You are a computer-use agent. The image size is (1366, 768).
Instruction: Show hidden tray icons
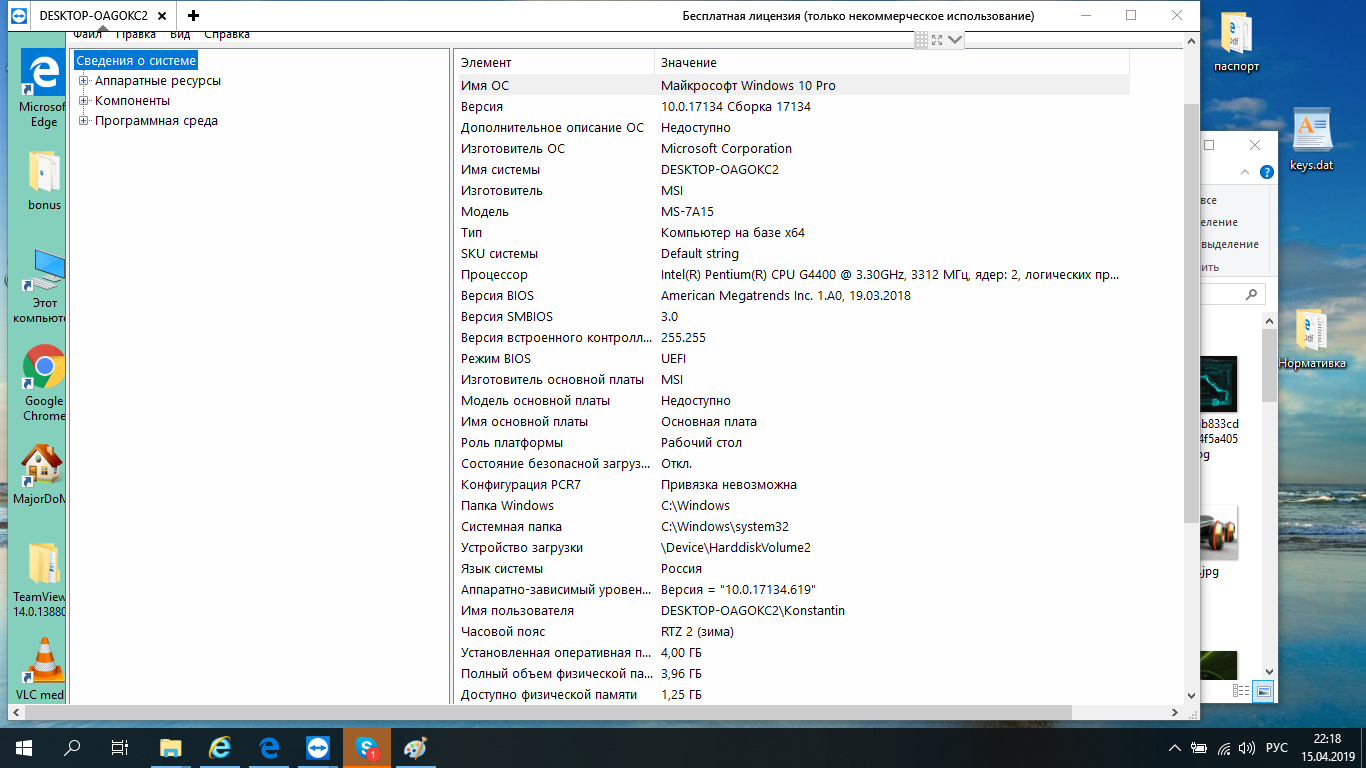click(1176, 748)
